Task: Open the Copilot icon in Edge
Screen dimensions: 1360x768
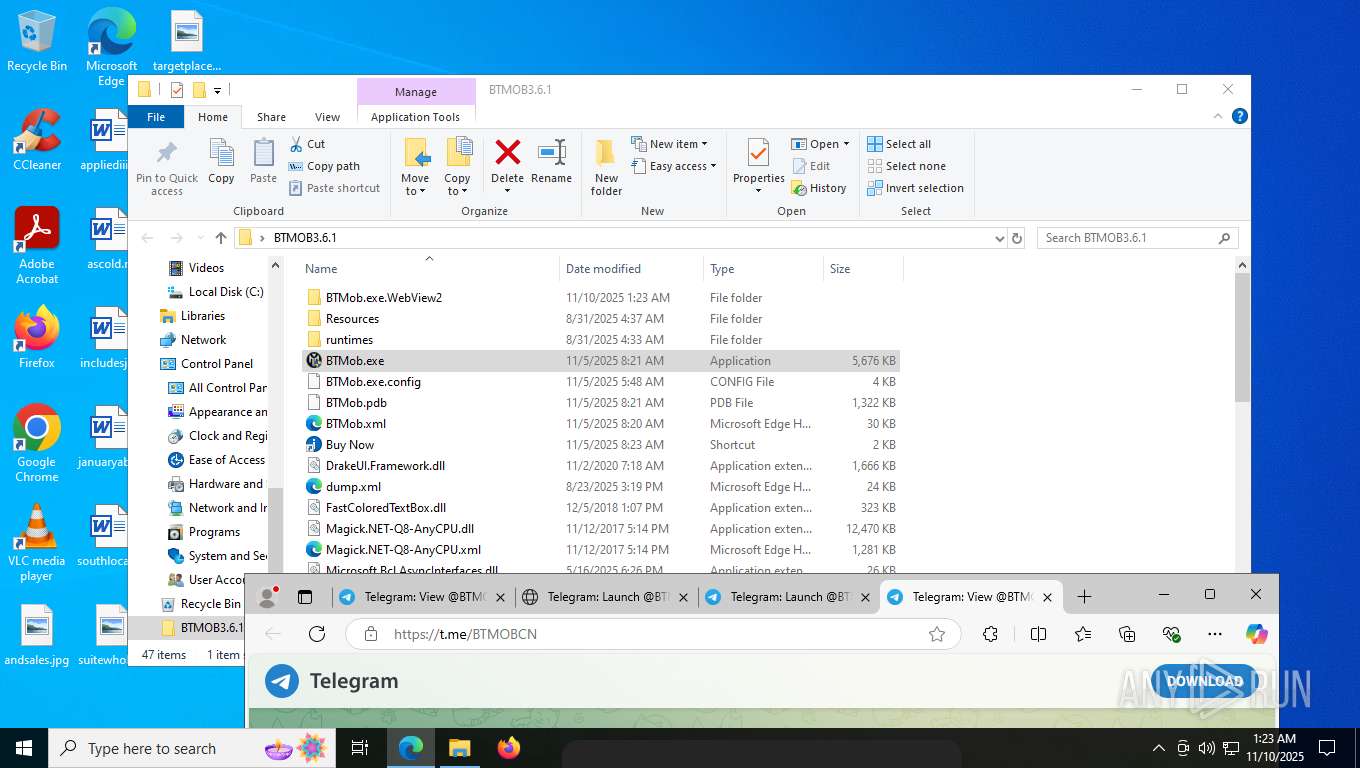Action: click(x=1257, y=634)
